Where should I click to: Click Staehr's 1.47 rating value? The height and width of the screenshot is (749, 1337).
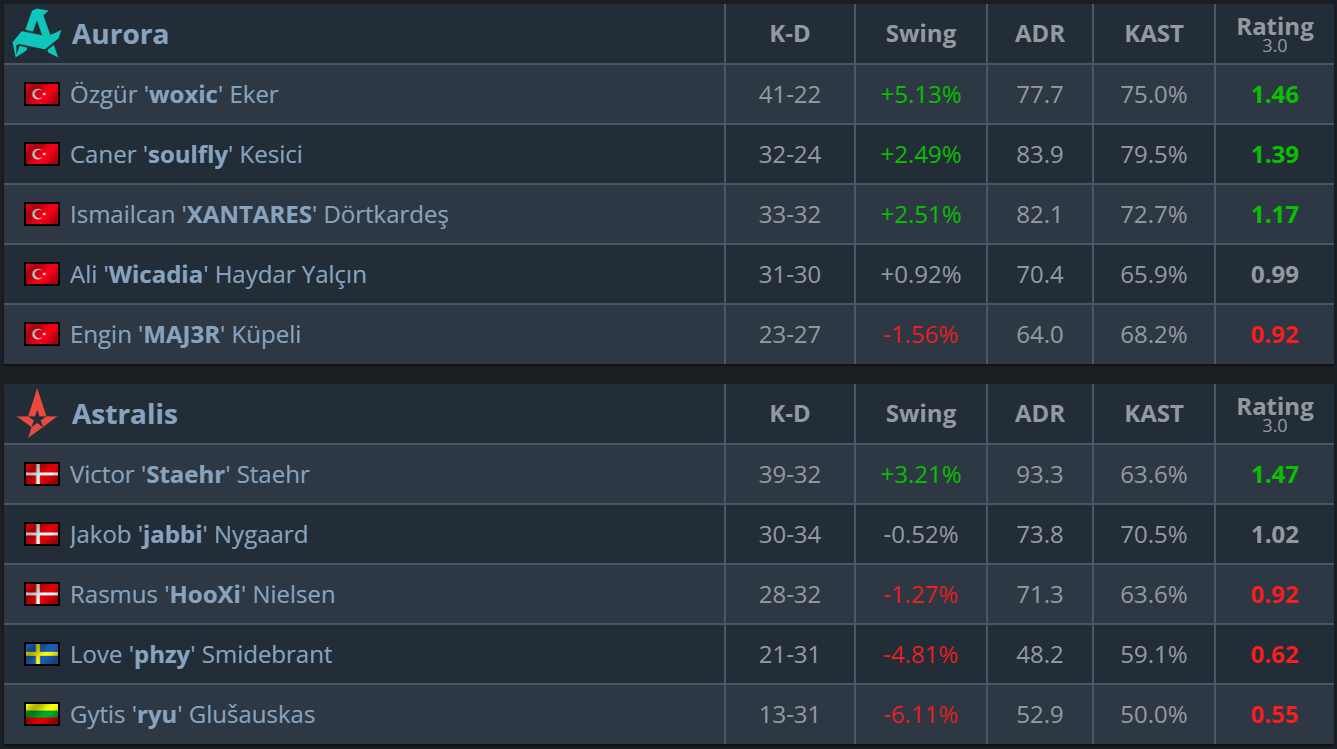pyautogui.click(x=1274, y=475)
